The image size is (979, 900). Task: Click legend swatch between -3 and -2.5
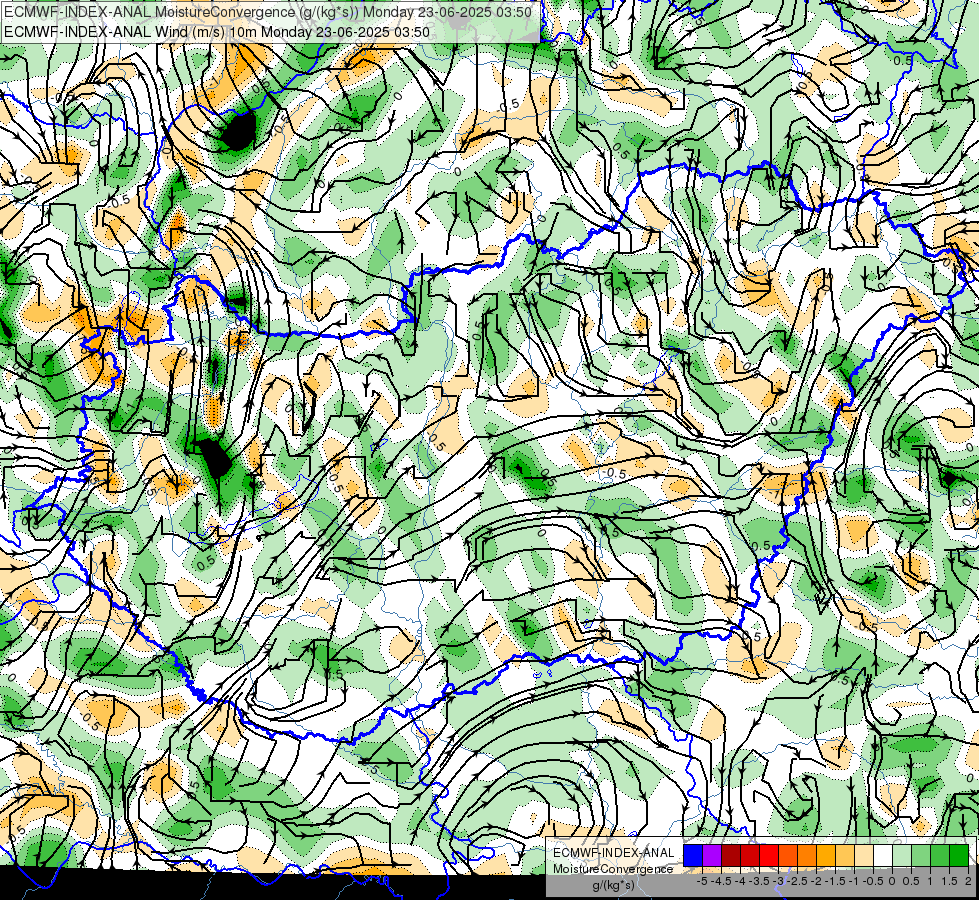click(788, 856)
